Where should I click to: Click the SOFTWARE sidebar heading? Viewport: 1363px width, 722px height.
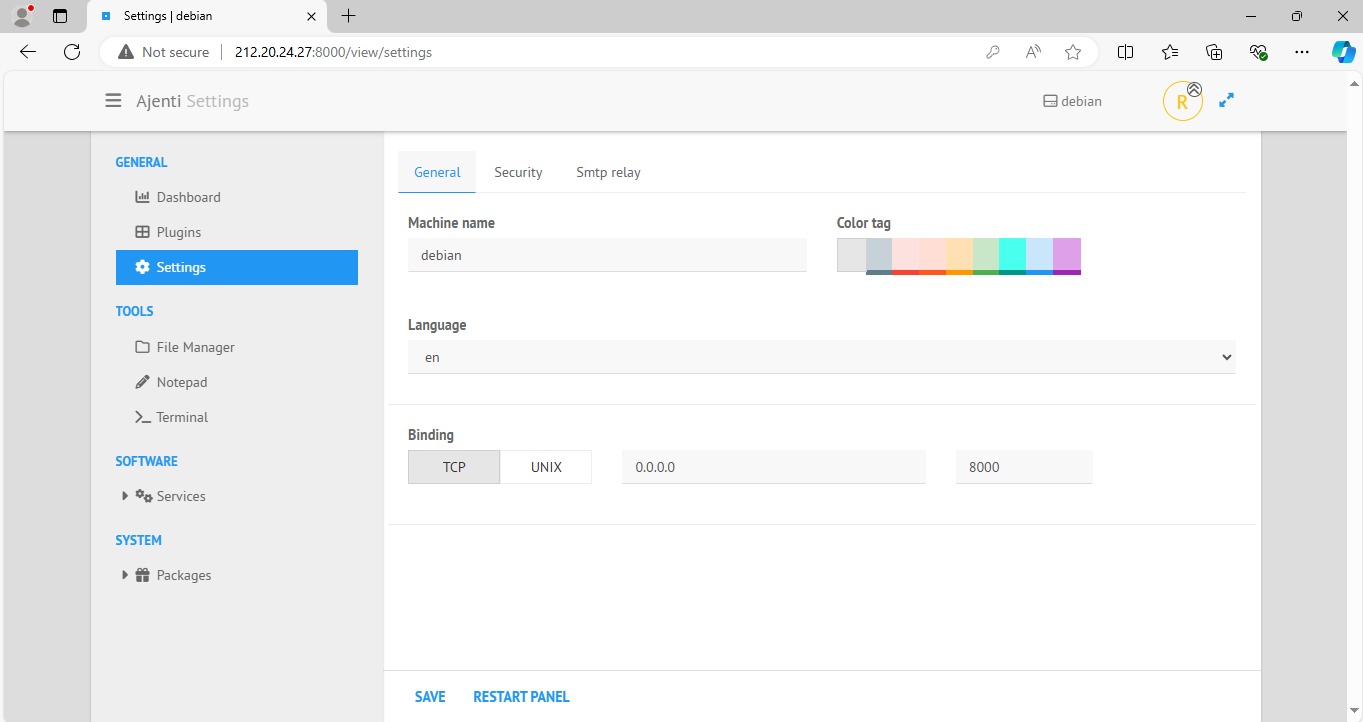146,461
